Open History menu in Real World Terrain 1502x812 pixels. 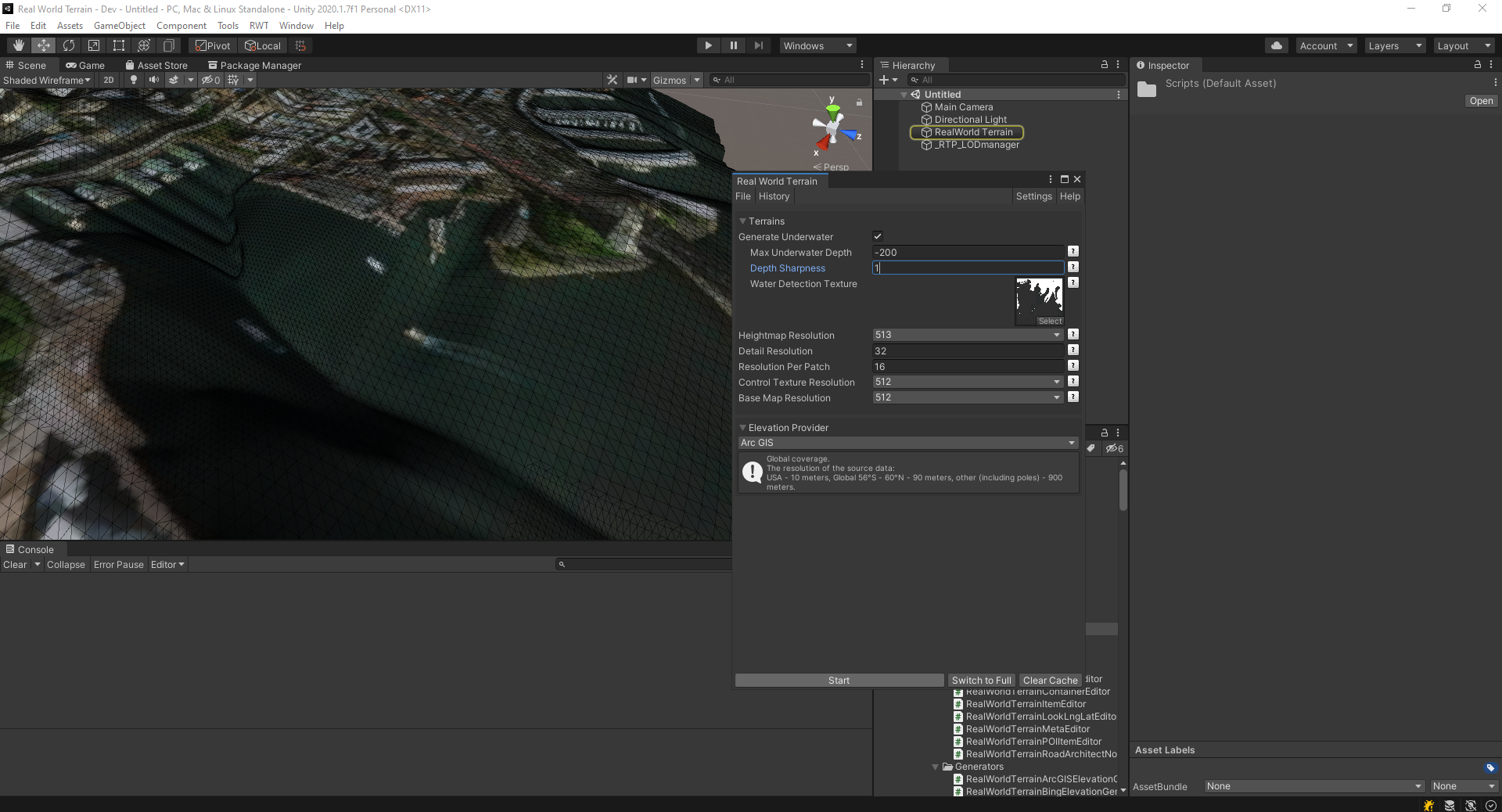point(774,196)
